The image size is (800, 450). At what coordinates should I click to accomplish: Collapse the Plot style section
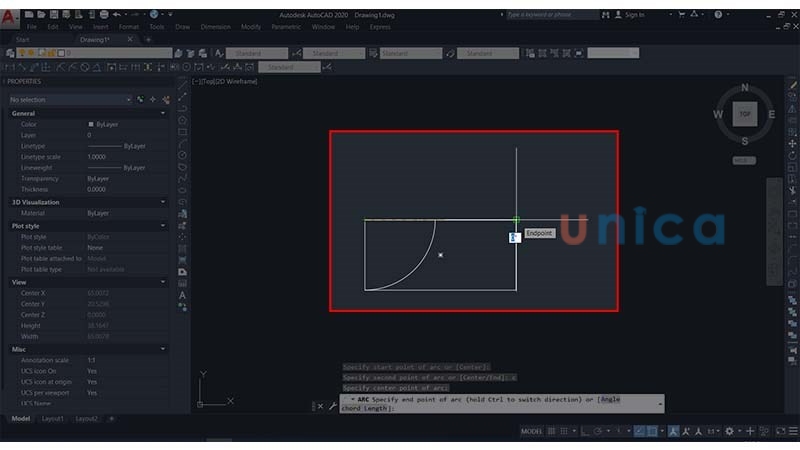click(163, 226)
